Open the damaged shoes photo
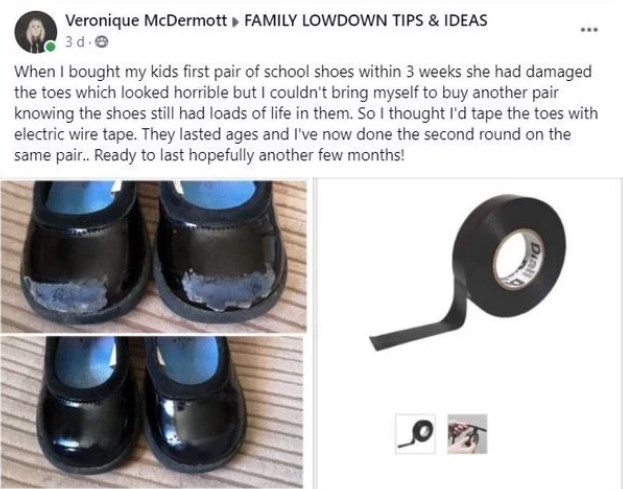This screenshot has height=489, width=623. tap(153, 257)
